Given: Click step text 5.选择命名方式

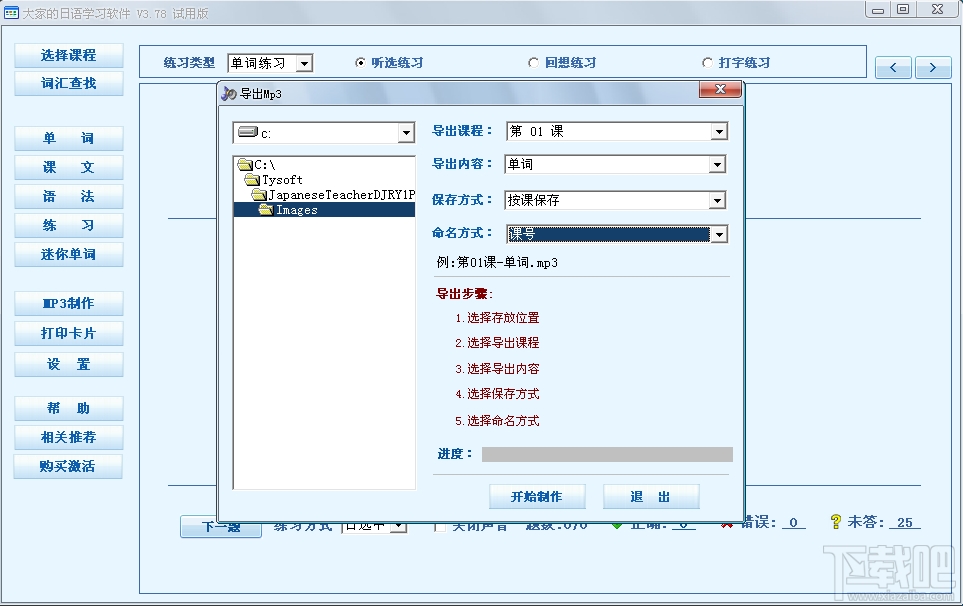Looking at the screenshot, I should [497, 421].
